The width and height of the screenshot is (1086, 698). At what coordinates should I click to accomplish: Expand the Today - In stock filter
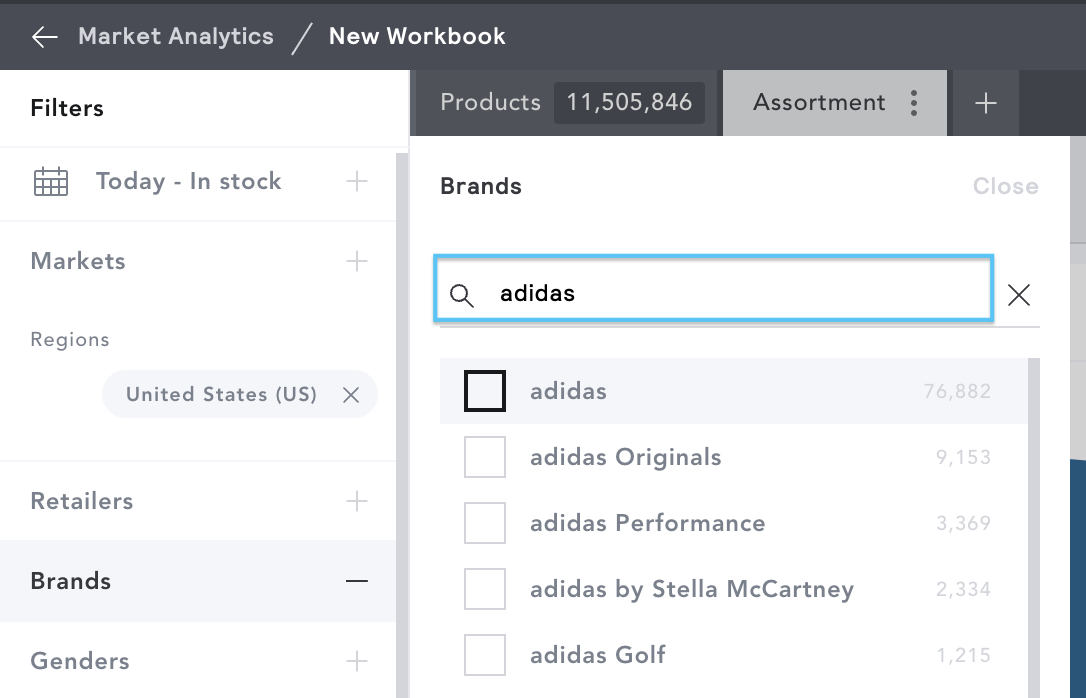coord(357,181)
